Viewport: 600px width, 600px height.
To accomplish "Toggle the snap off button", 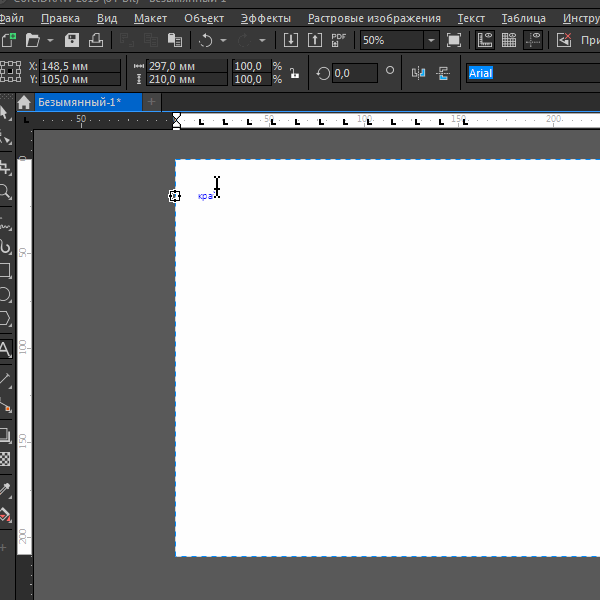I will (x=564, y=40).
